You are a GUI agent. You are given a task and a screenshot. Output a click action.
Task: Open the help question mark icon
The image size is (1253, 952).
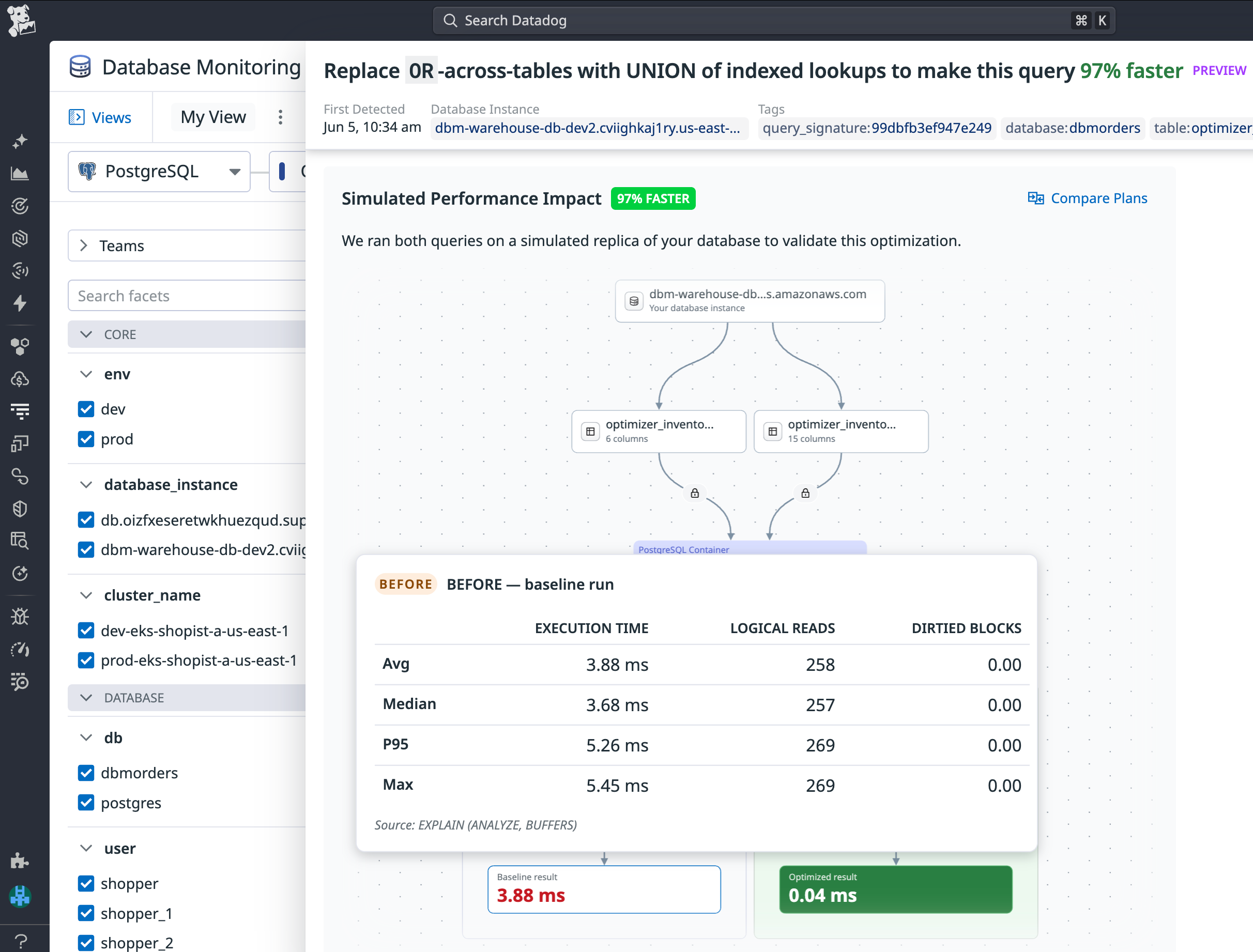20,941
